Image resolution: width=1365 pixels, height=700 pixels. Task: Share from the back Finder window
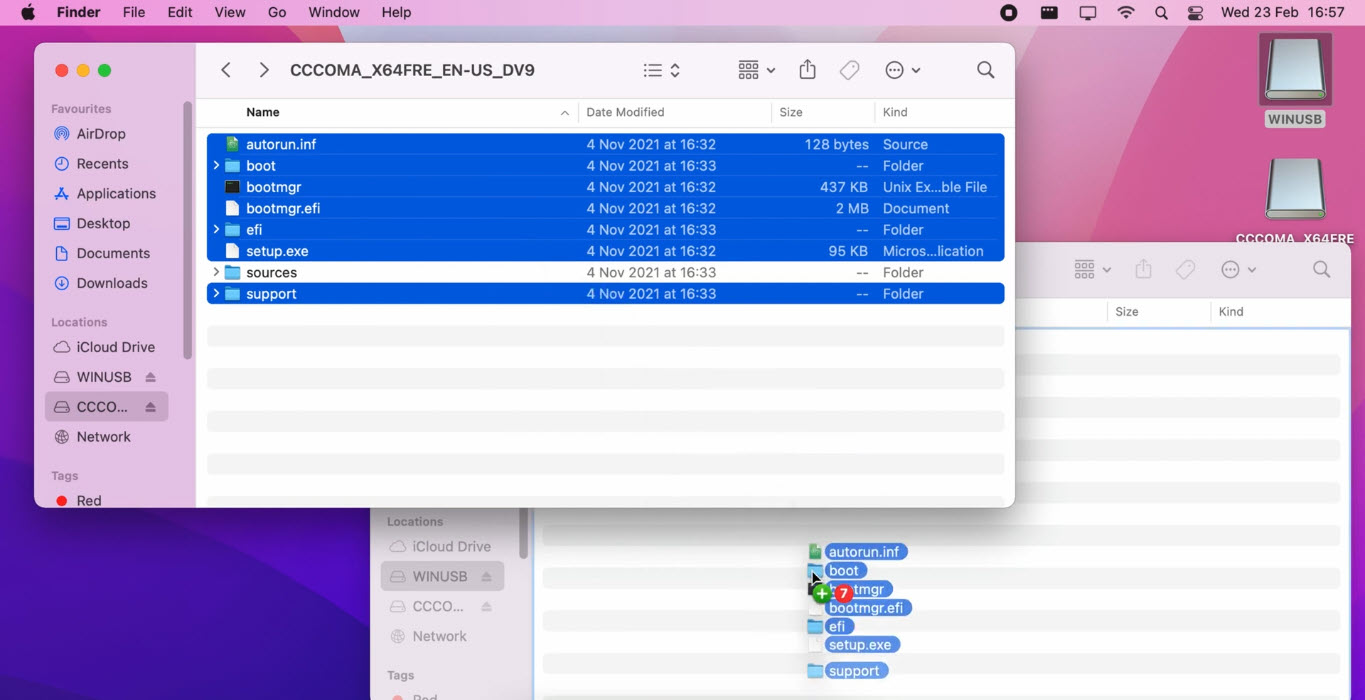point(1144,269)
